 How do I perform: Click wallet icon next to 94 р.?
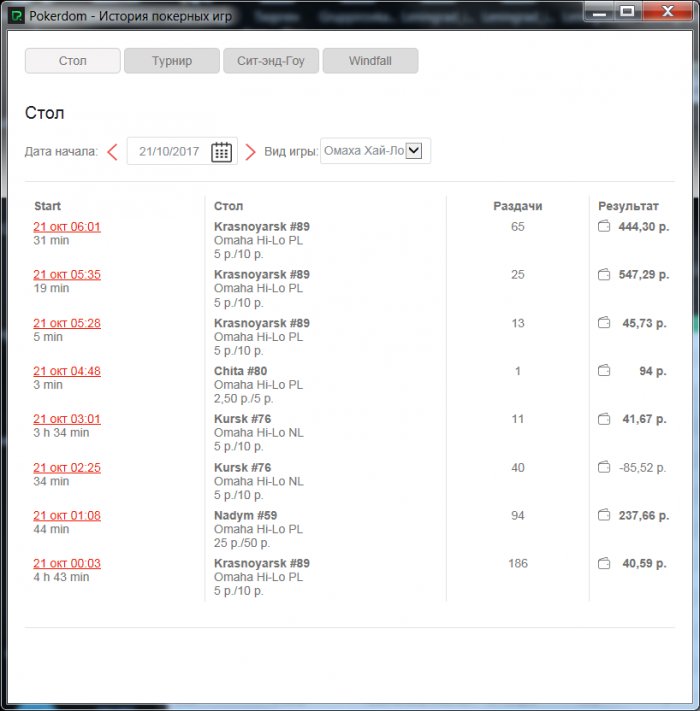coord(604,371)
